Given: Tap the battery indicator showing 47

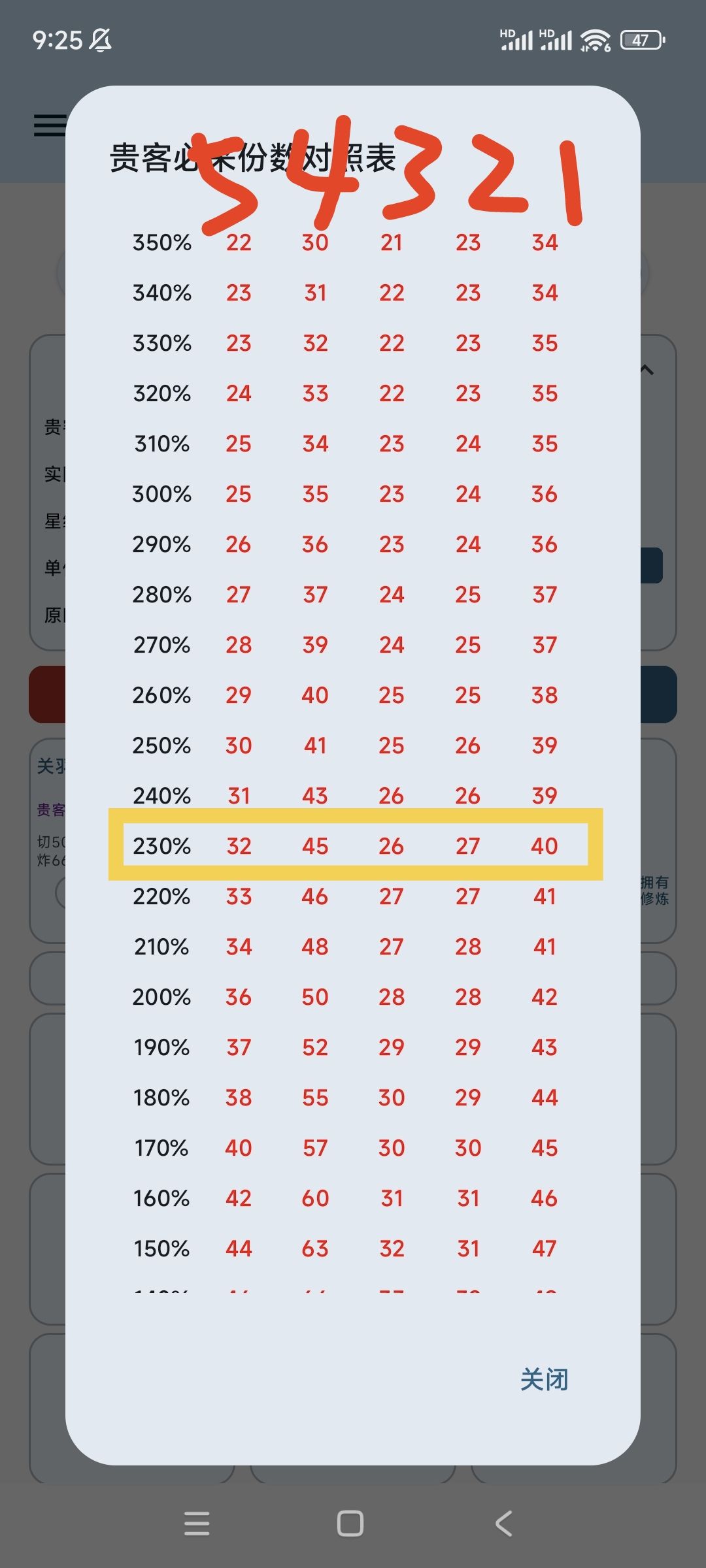Looking at the screenshot, I should [642, 41].
